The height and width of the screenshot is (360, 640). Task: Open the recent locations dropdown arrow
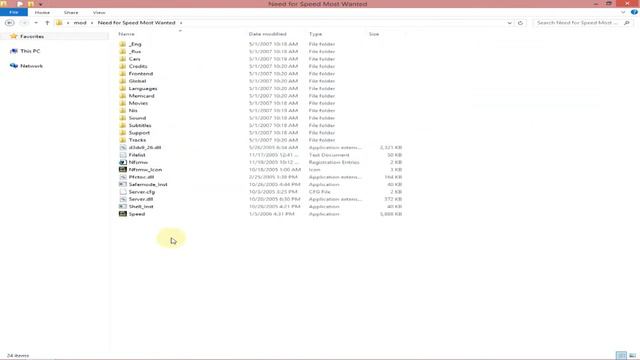pos(36,23)
